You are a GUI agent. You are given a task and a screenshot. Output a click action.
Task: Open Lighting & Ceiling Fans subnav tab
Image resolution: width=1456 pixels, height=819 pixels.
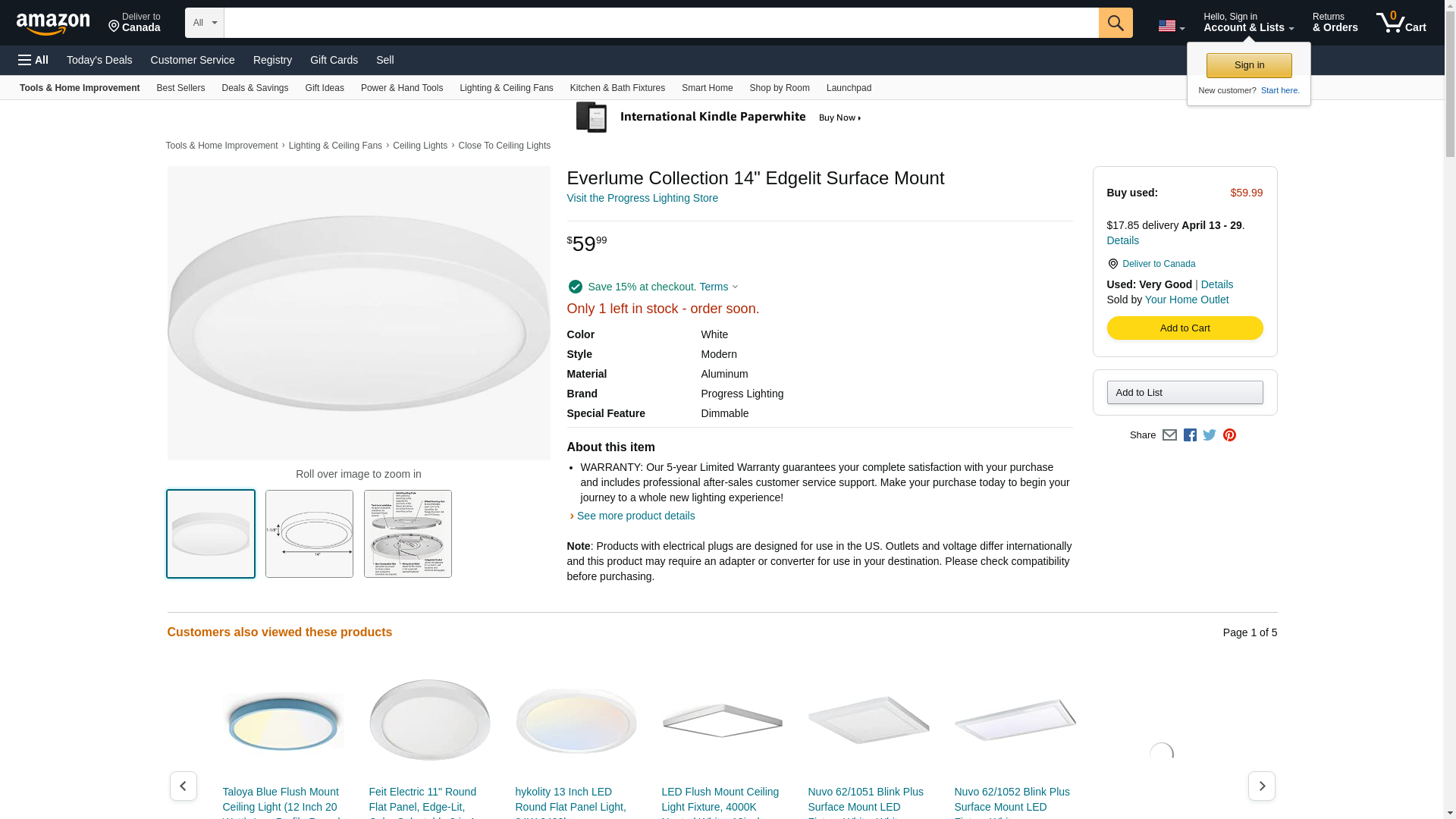[506, 88]
